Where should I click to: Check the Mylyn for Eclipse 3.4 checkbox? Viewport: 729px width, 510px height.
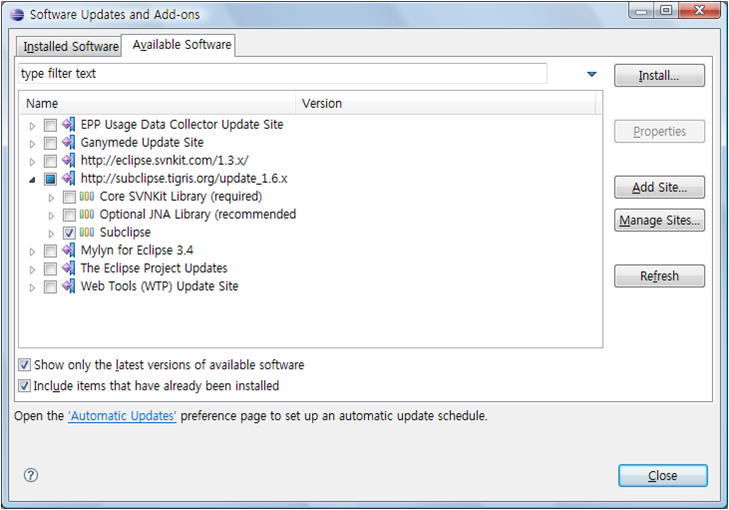pyautogui.click(x=50, y=251)
